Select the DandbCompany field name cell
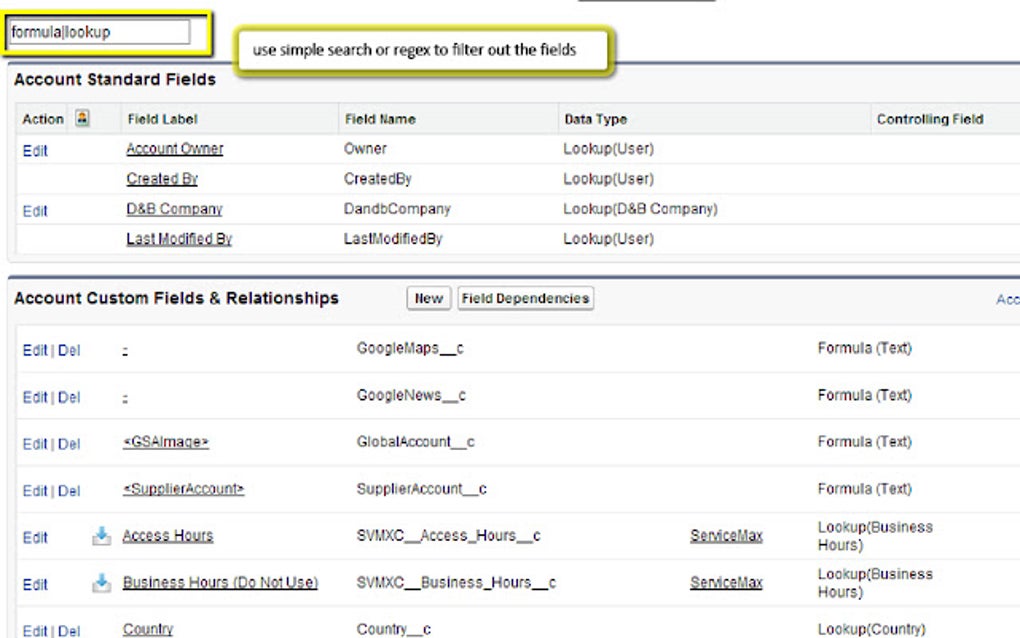This screenshot has height=638, width=1020. (397, 209)
